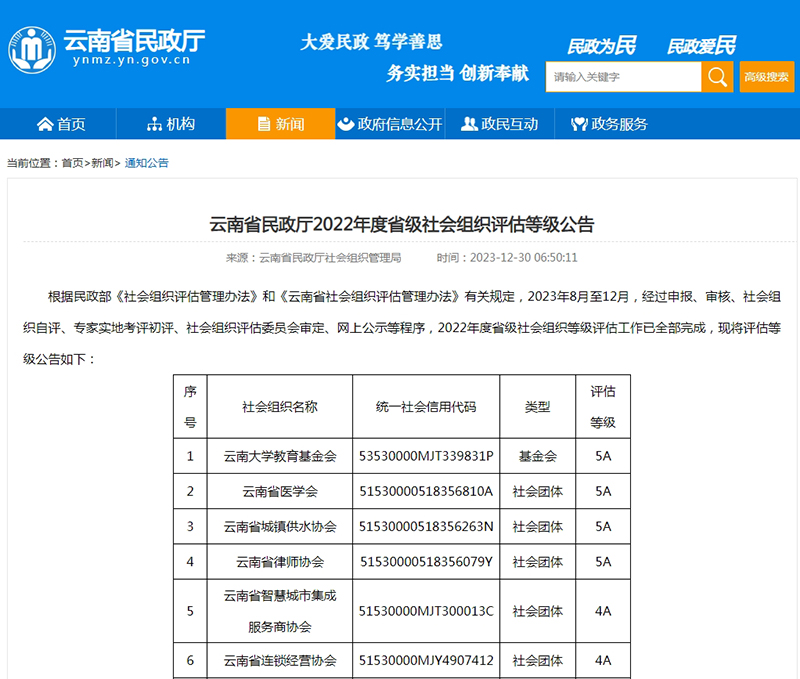
Task: Click the 序号 column header
Action: point(190,407)
